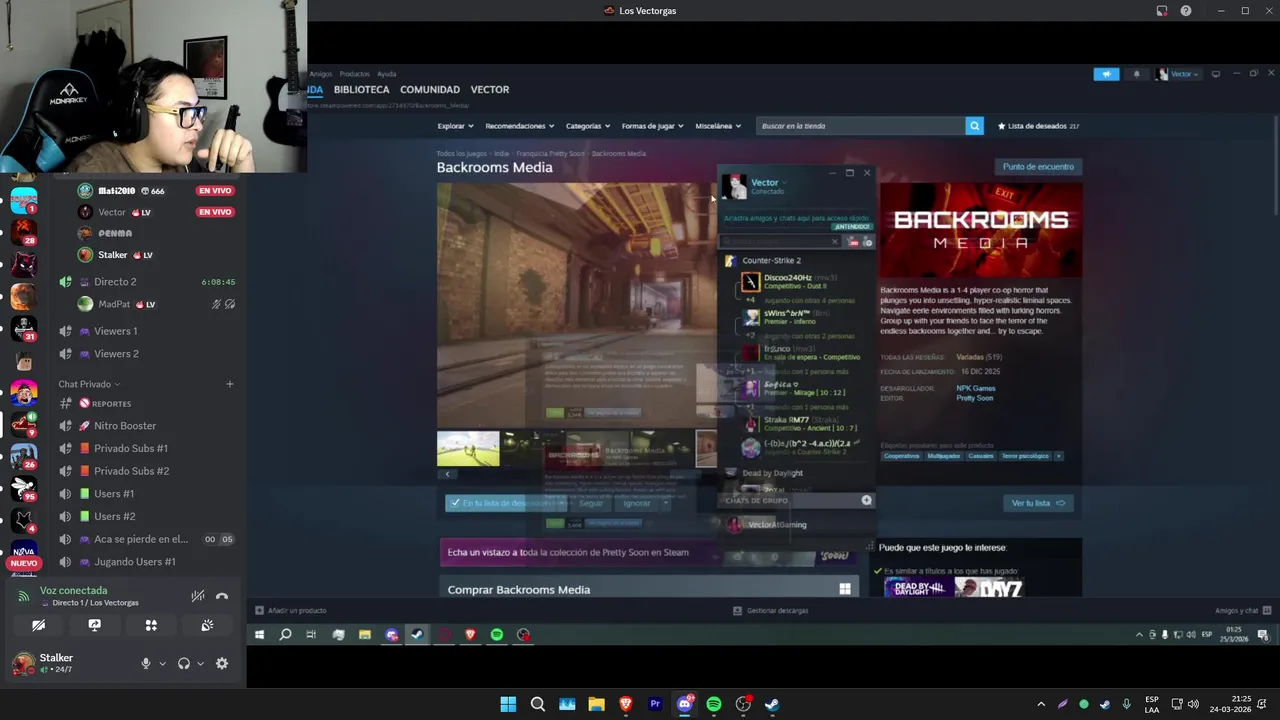Open Spotify from the Windows taskbar

714,704
